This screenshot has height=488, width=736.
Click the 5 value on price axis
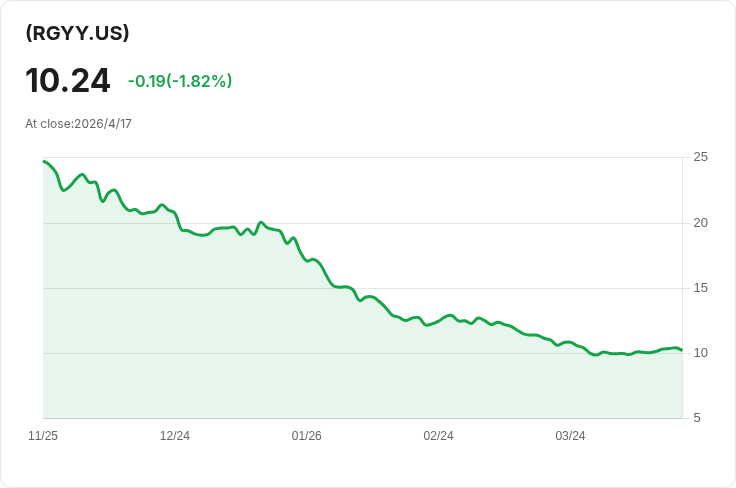pyautogui.click(x=697, y=418)
